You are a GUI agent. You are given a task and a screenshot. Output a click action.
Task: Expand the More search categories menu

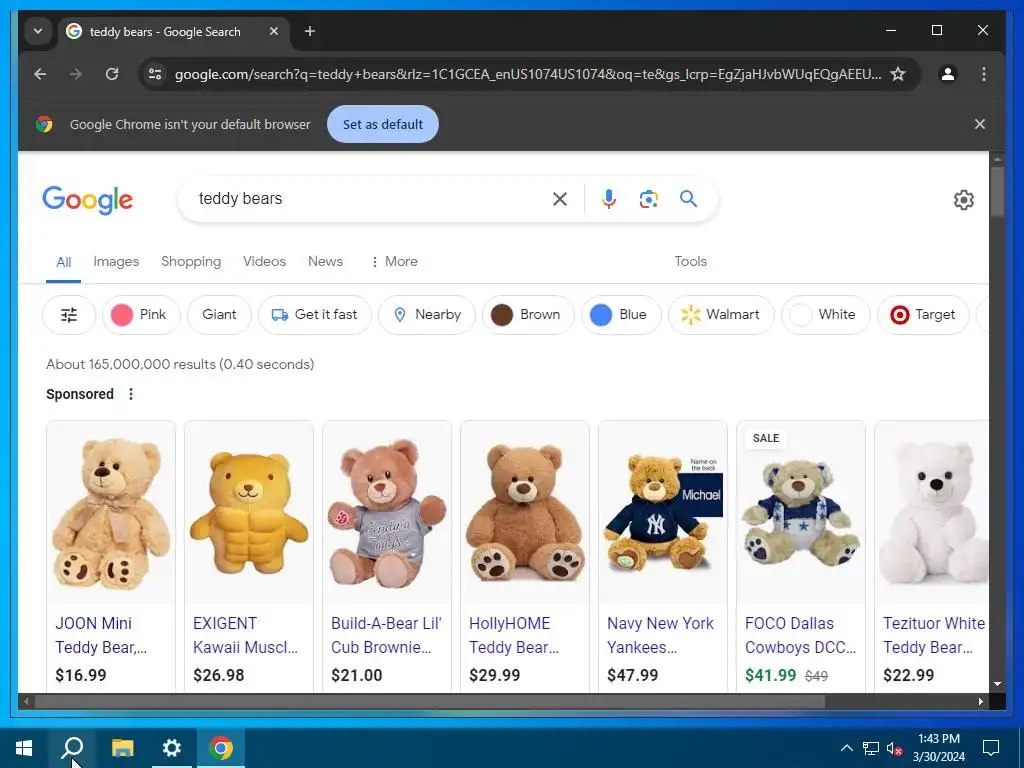point(394,261)
